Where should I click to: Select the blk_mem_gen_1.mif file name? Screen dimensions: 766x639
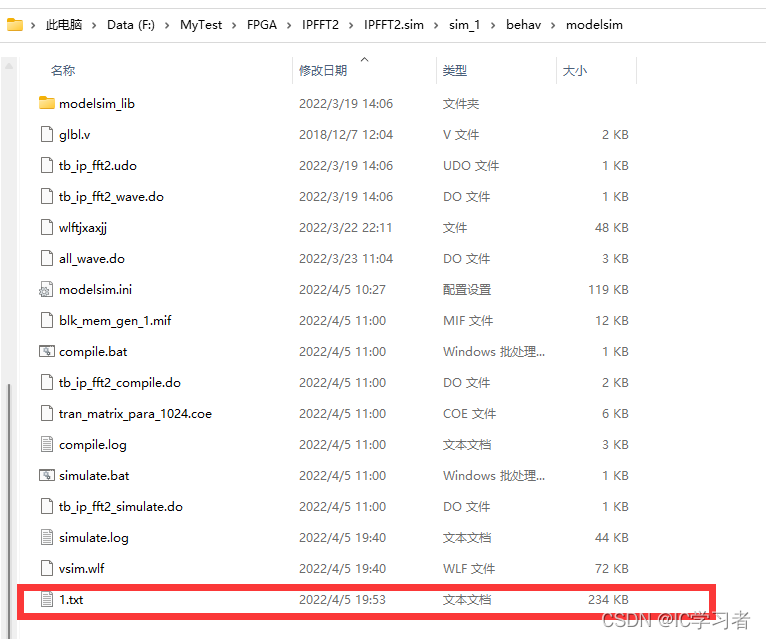click(115, 320)
